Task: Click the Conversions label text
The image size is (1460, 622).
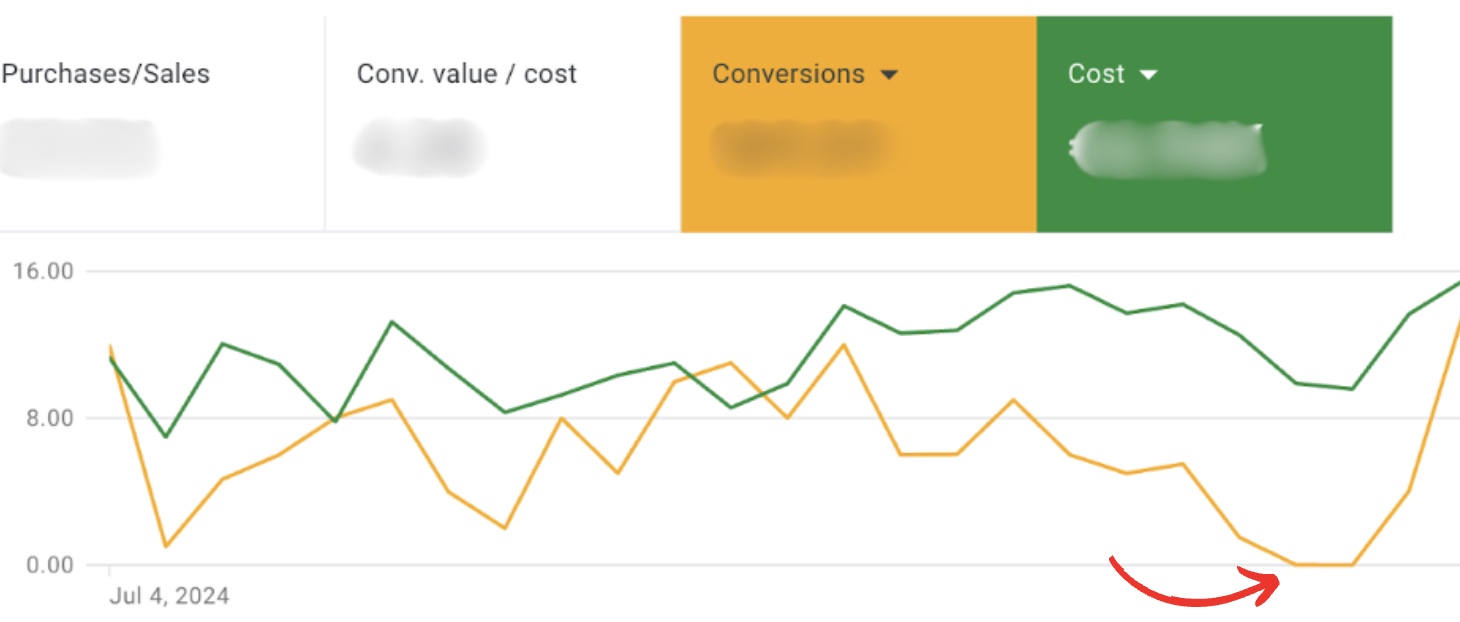Action: 788,74
